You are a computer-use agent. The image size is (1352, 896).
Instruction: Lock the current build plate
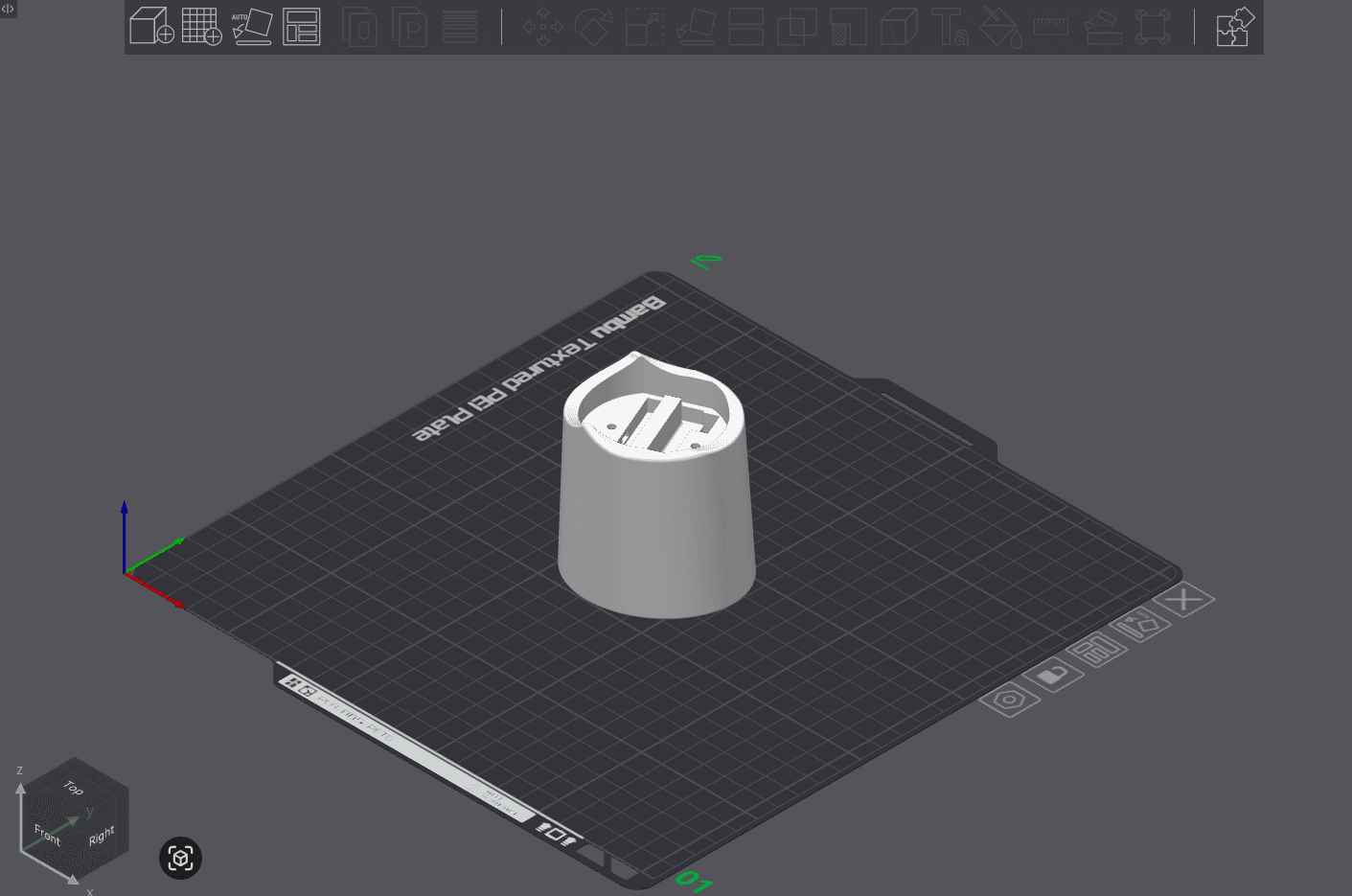pos(1053,674)
